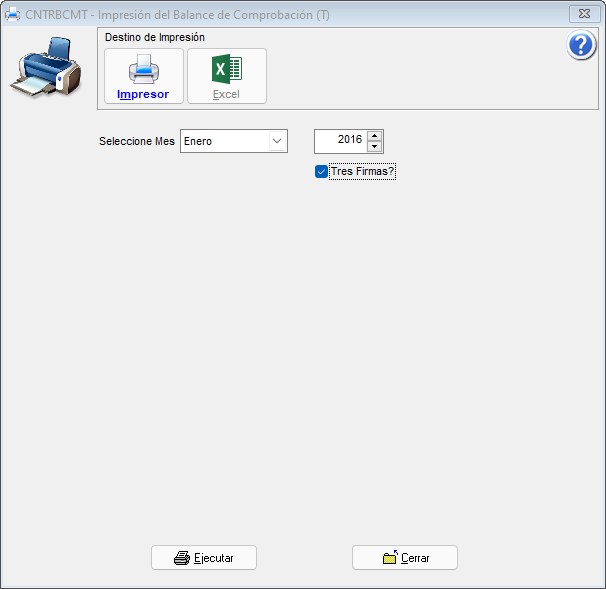
Task: Select Impresor as print destination
Action: (144, 76)
